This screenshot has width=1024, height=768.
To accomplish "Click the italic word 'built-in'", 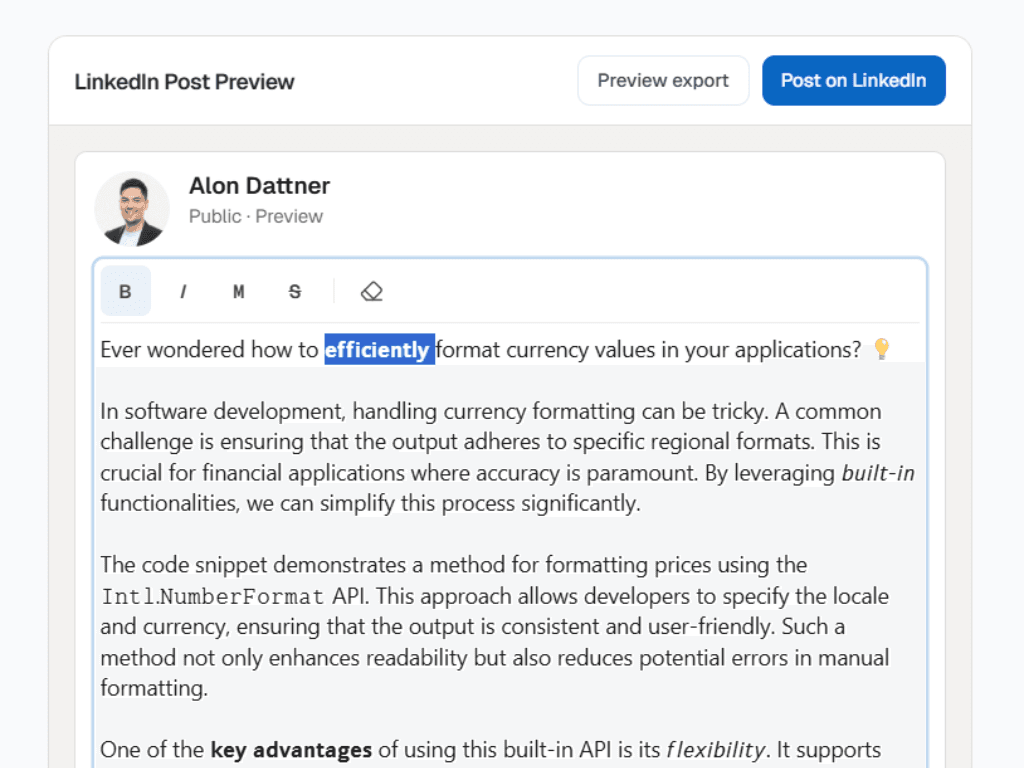I will pyautogui.click(x=878, y=472).
